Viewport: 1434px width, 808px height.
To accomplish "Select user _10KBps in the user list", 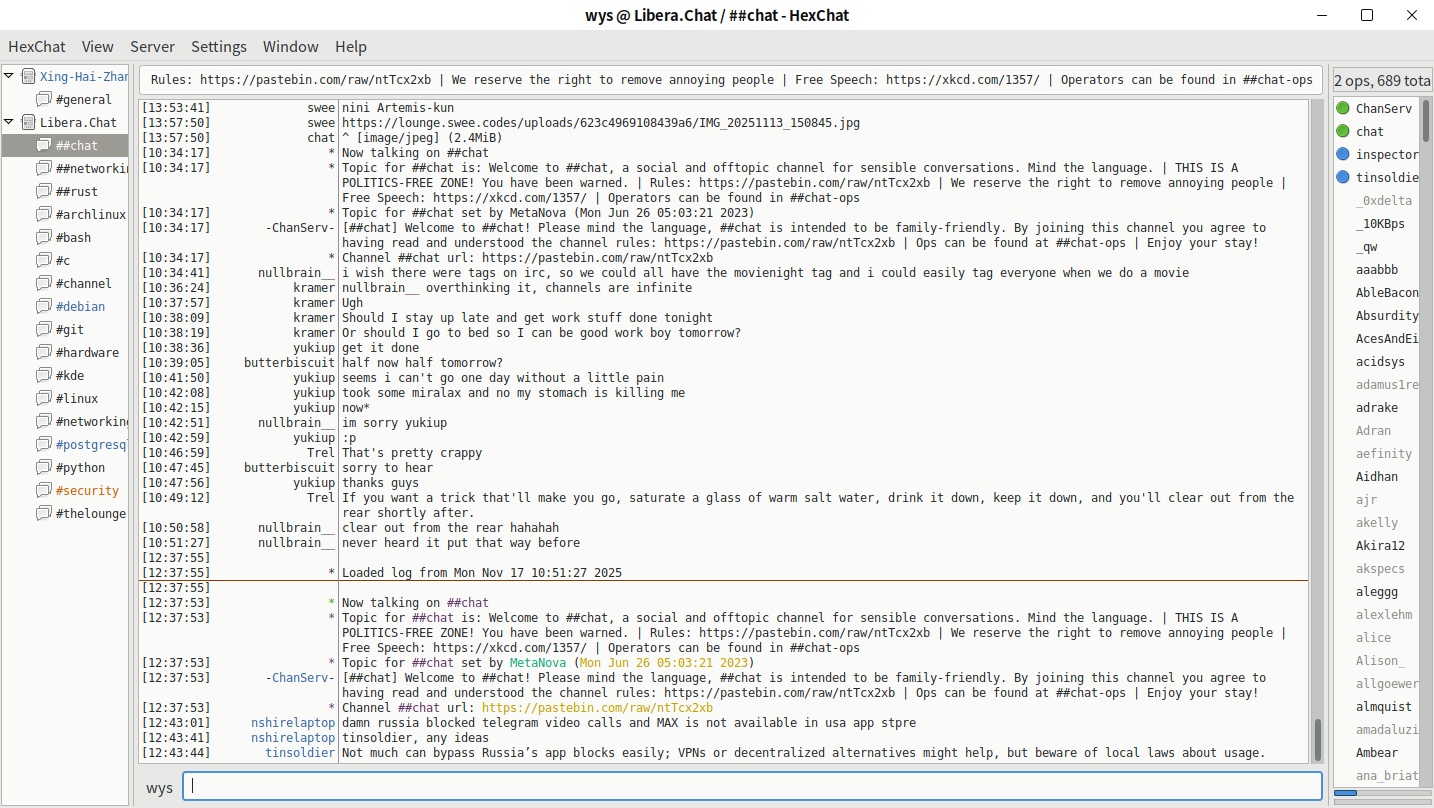I will (x=1380, y=223).
